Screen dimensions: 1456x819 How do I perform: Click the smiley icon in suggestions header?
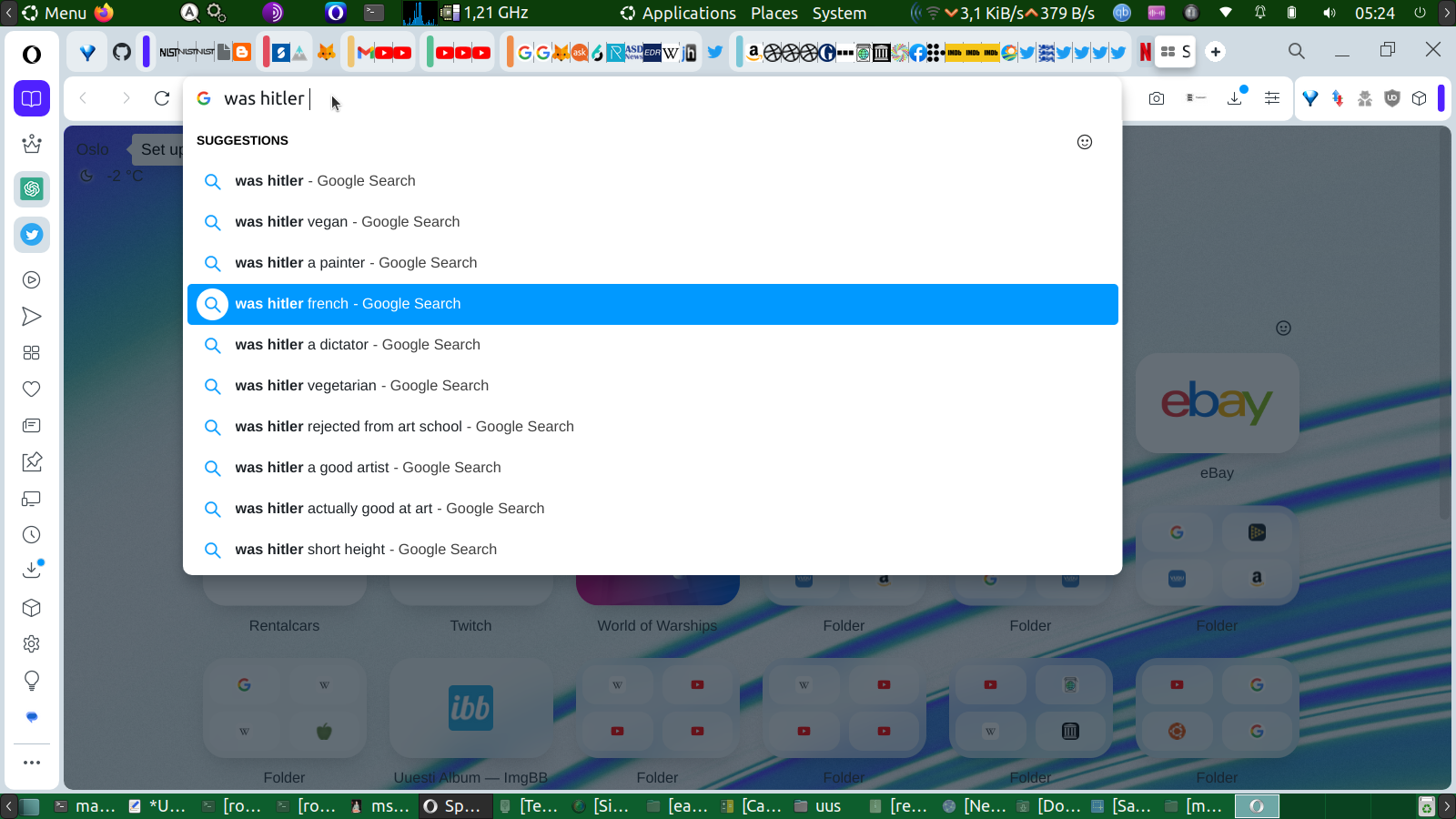[x=1085, y=142]
